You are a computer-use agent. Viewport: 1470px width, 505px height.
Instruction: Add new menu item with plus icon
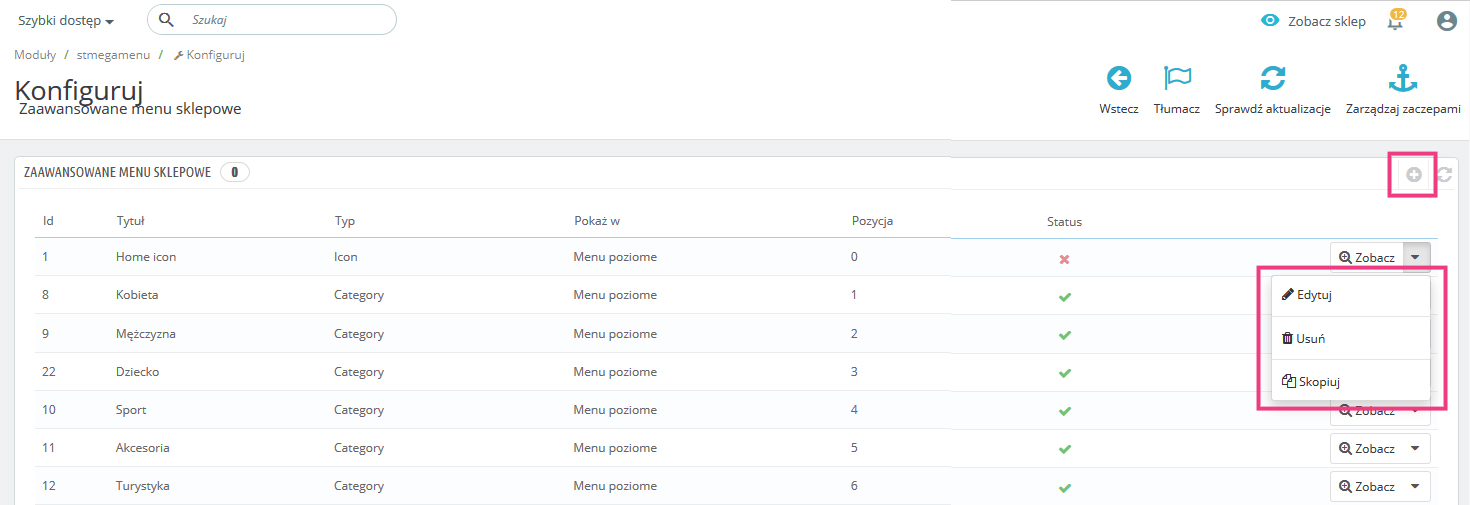coord(1414,174)
